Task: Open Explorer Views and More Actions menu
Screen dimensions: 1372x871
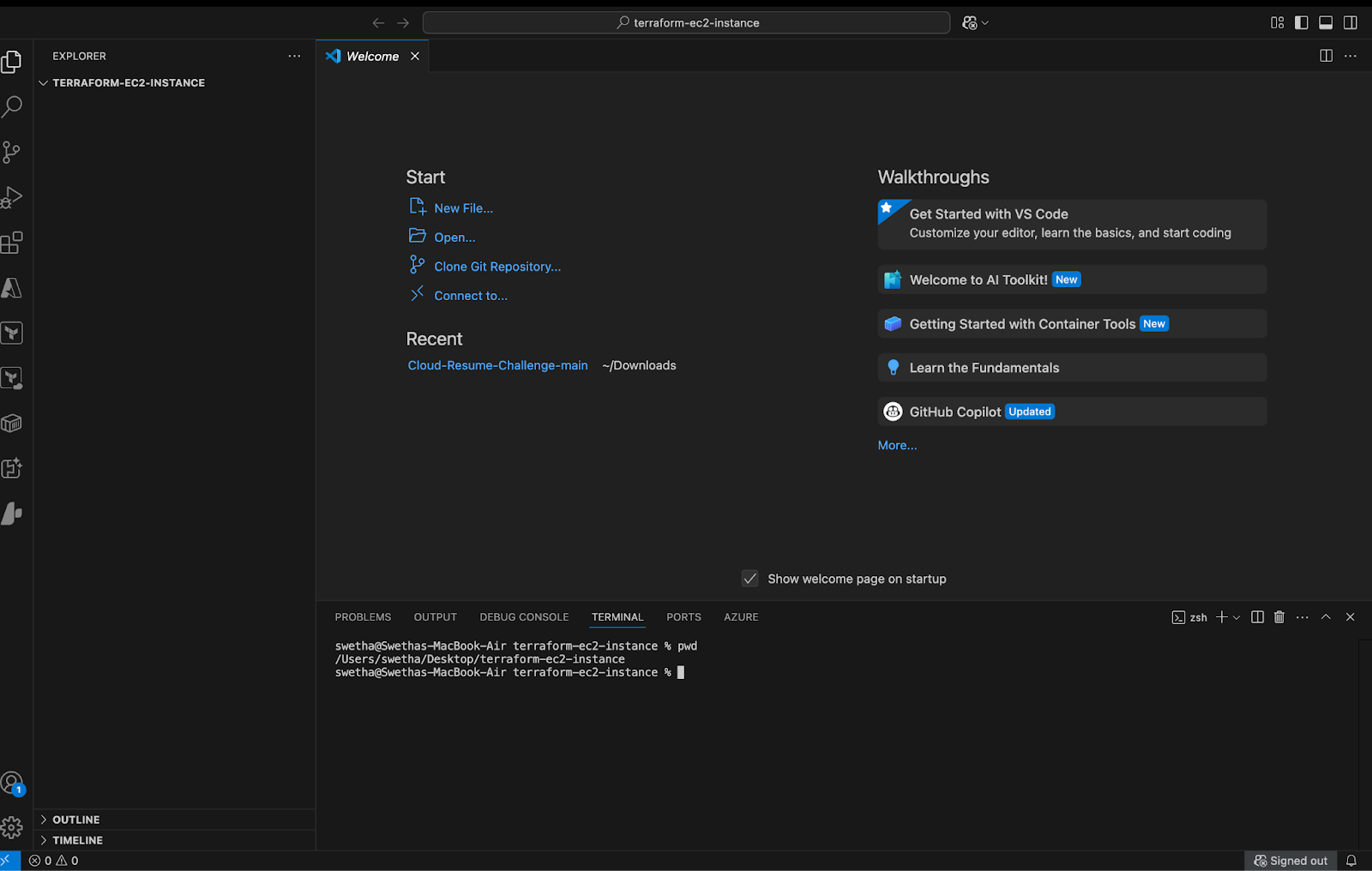Action: 294,56
